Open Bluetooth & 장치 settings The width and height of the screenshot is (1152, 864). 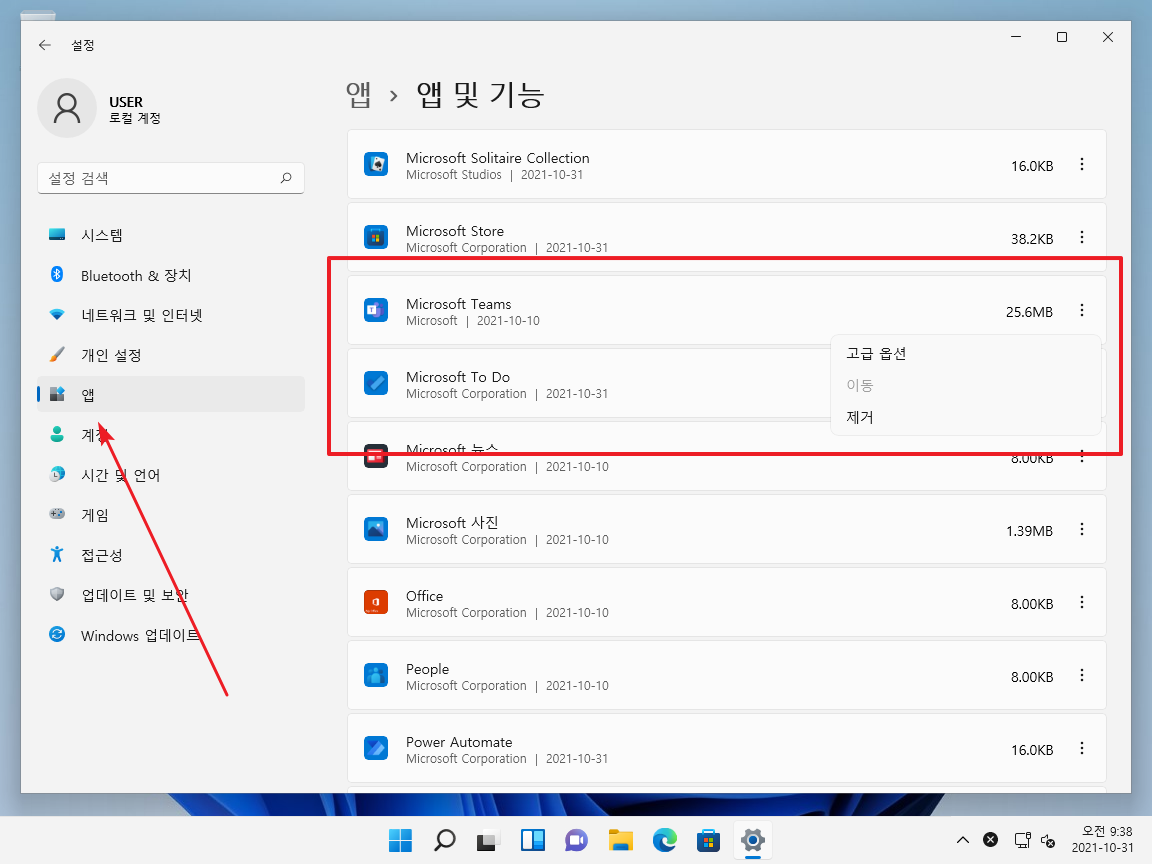[170, 276]
